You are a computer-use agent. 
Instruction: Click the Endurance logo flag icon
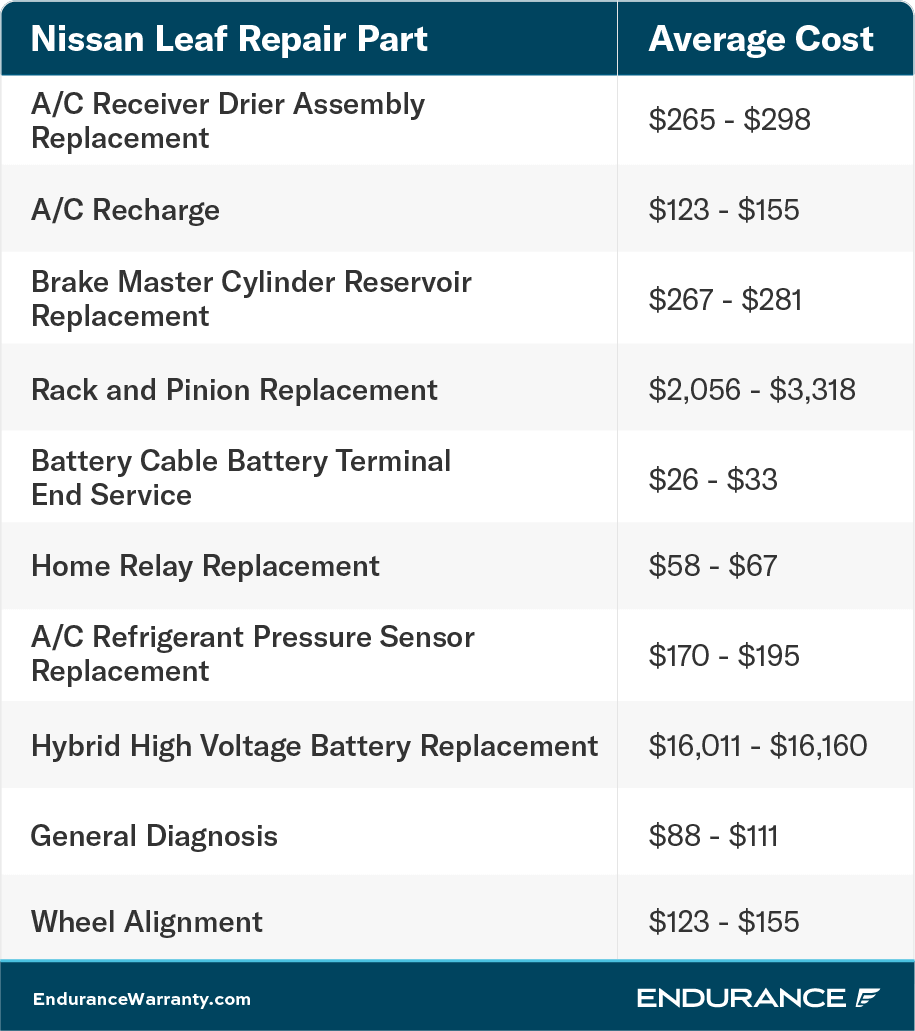[x=868, y=997]
